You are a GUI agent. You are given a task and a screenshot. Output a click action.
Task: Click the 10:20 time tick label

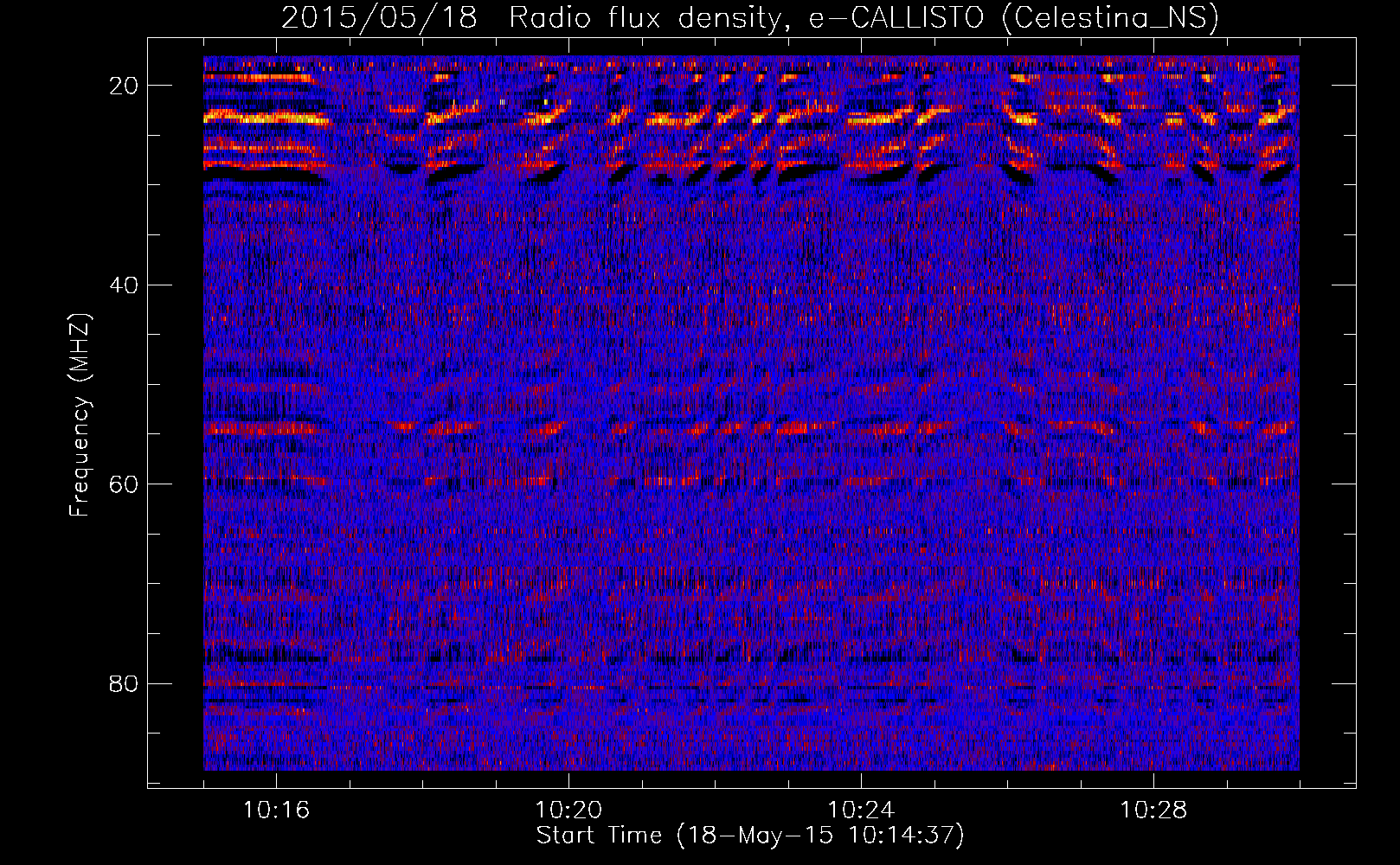(x=568, y=810)
